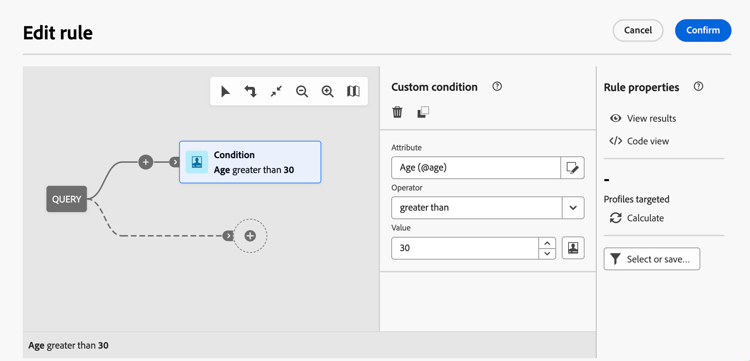Calculate profiles targeted
Screen dimensions: 750x361
(x=645, y=218)
